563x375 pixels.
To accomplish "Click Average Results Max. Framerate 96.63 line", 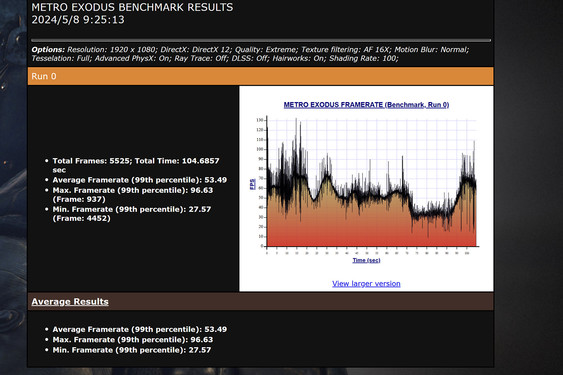I will (x=133, y=340).
